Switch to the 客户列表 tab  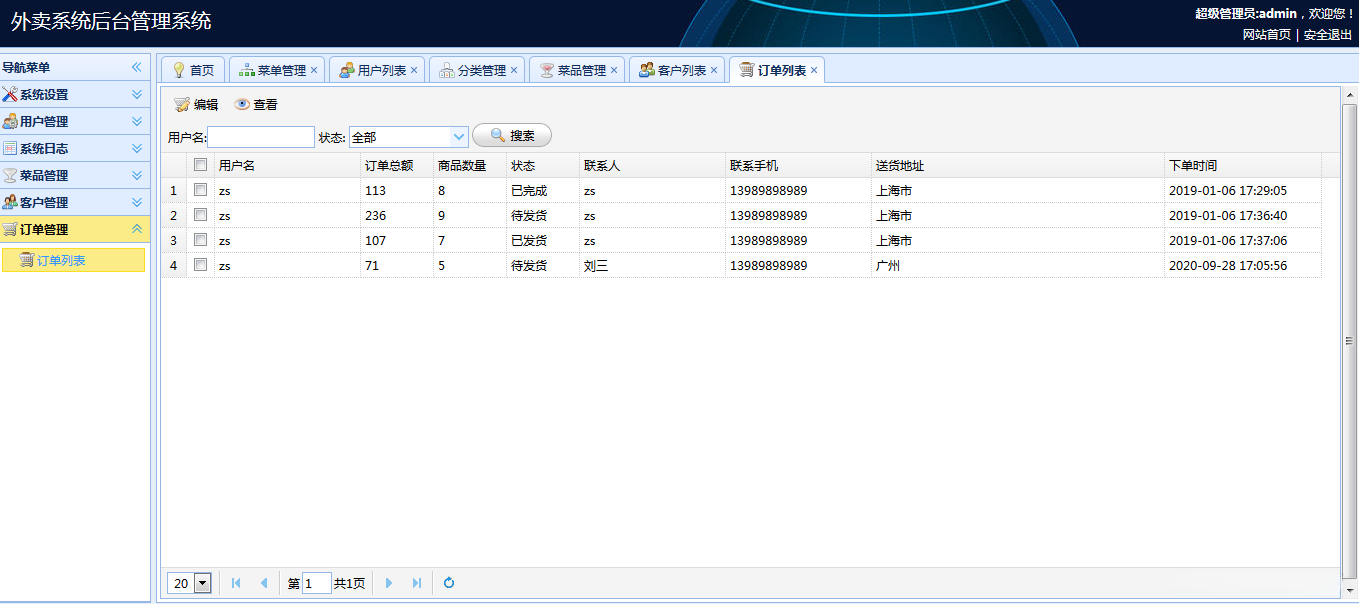[x=676, y=70]
